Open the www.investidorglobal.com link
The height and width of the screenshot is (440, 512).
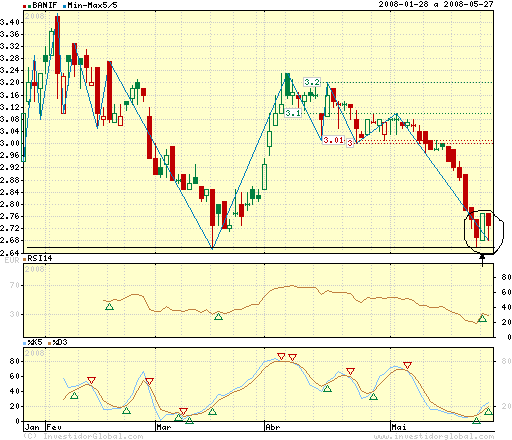click(x=434, y=436)
